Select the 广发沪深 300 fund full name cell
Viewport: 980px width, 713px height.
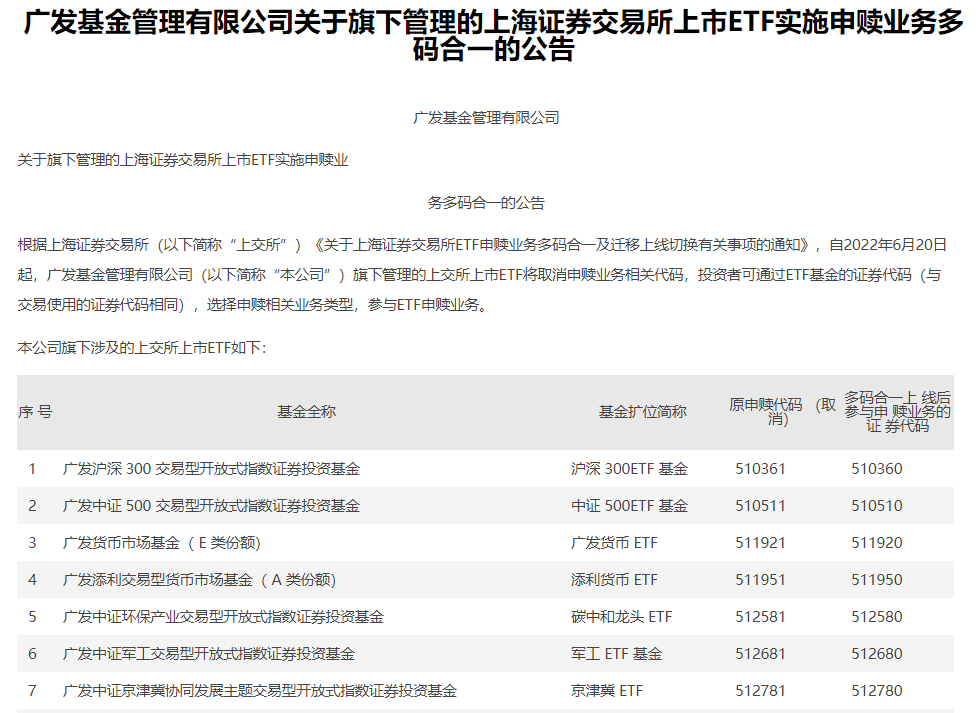211,469
